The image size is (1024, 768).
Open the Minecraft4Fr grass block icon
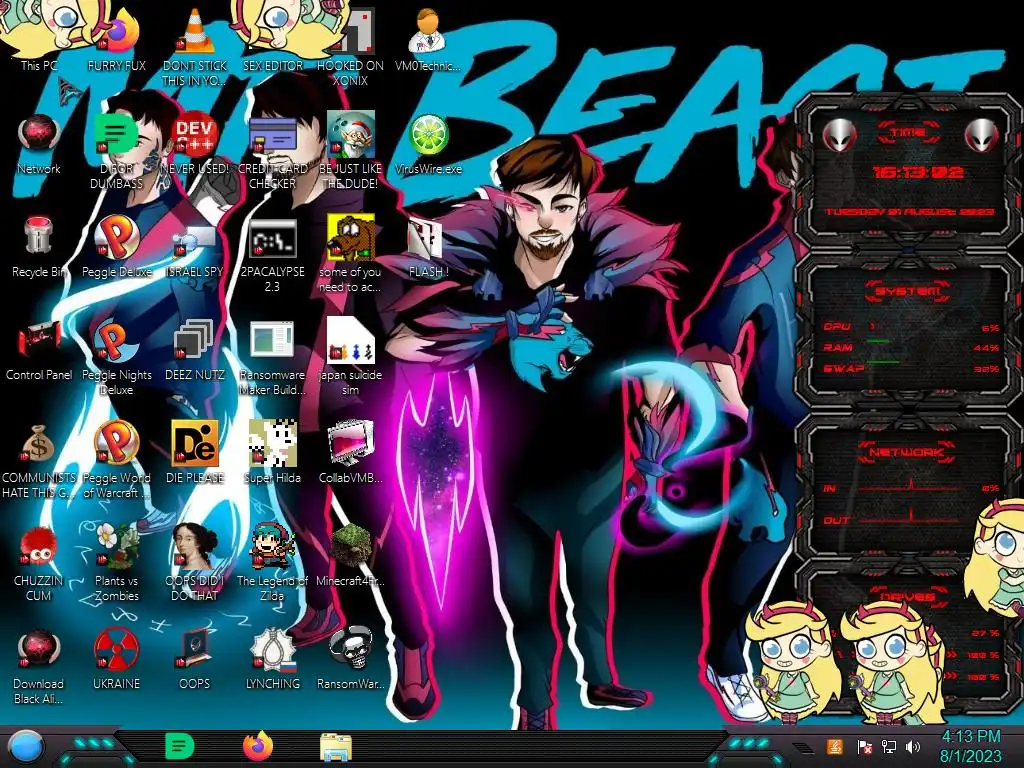[x=350, y=556]
